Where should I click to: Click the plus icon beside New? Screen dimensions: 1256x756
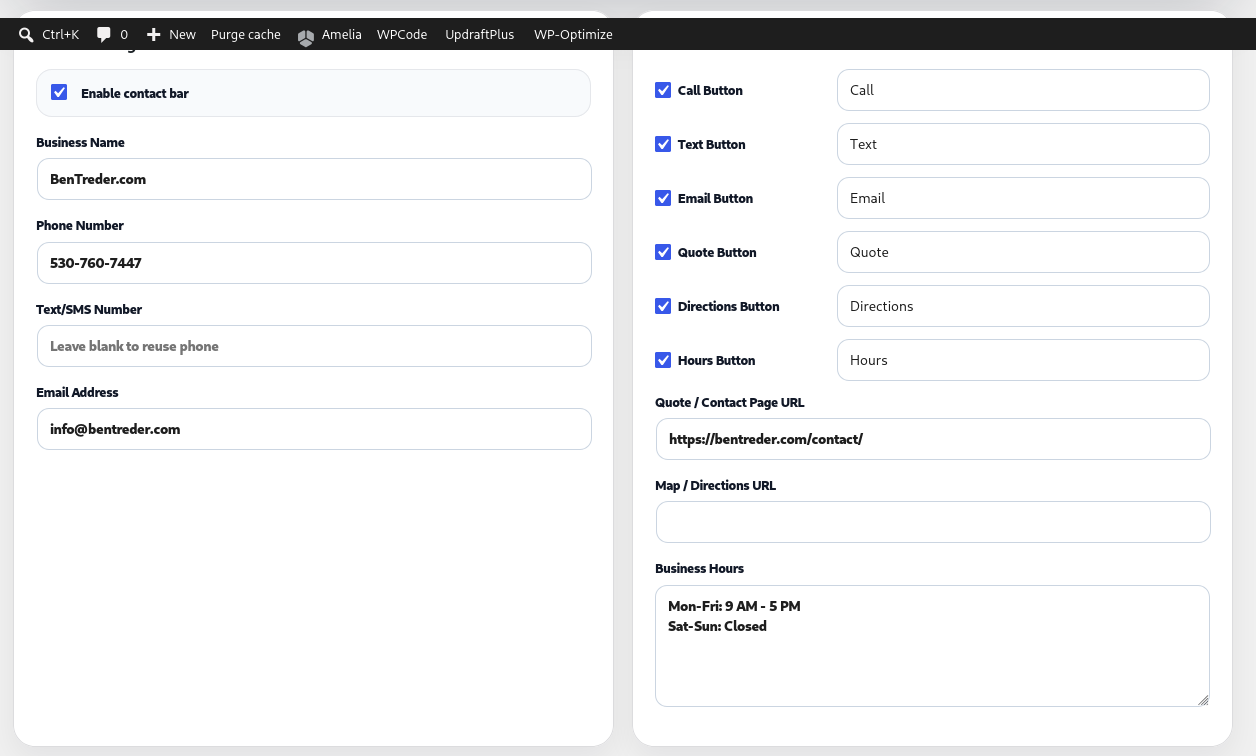[153, 34]
